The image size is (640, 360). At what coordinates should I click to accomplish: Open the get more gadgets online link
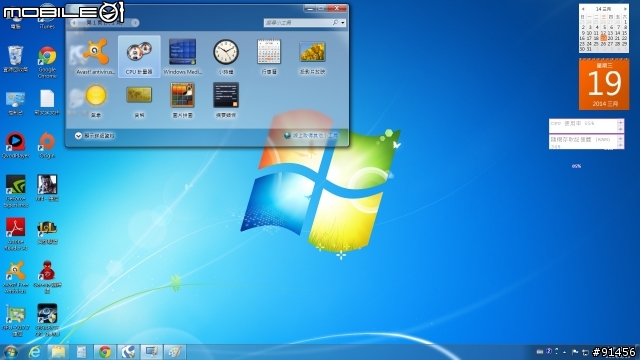pos(311,136)
